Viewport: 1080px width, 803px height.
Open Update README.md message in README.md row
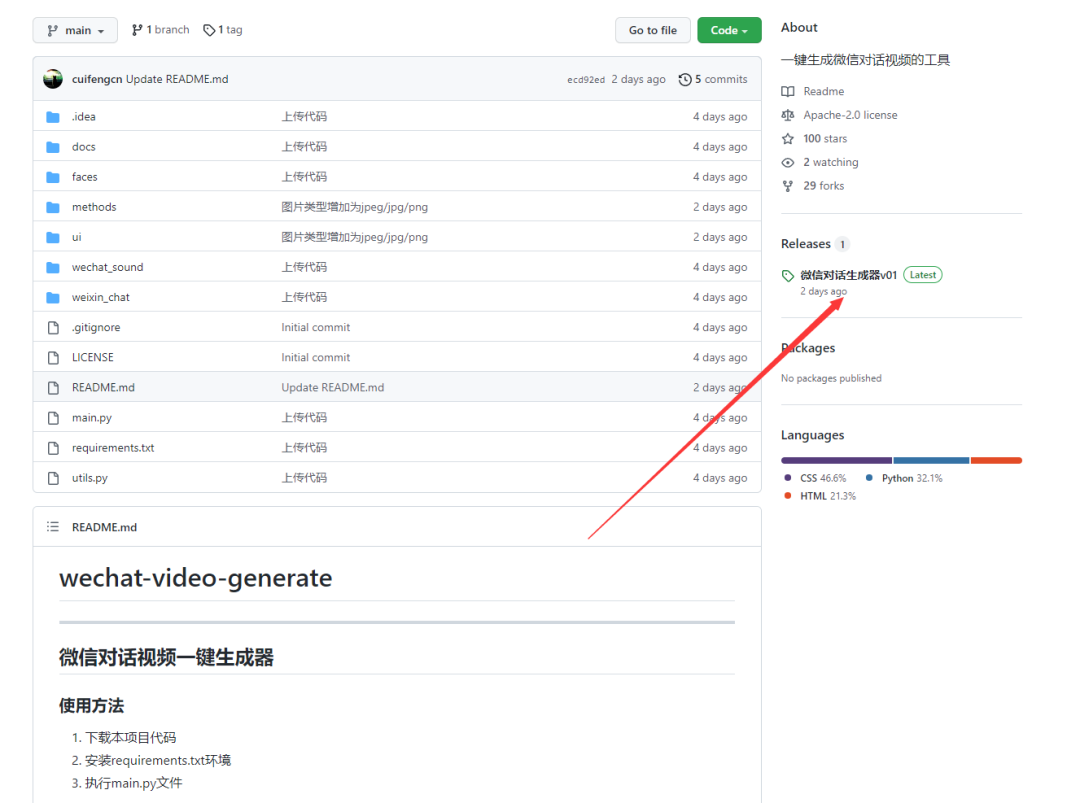333,387
